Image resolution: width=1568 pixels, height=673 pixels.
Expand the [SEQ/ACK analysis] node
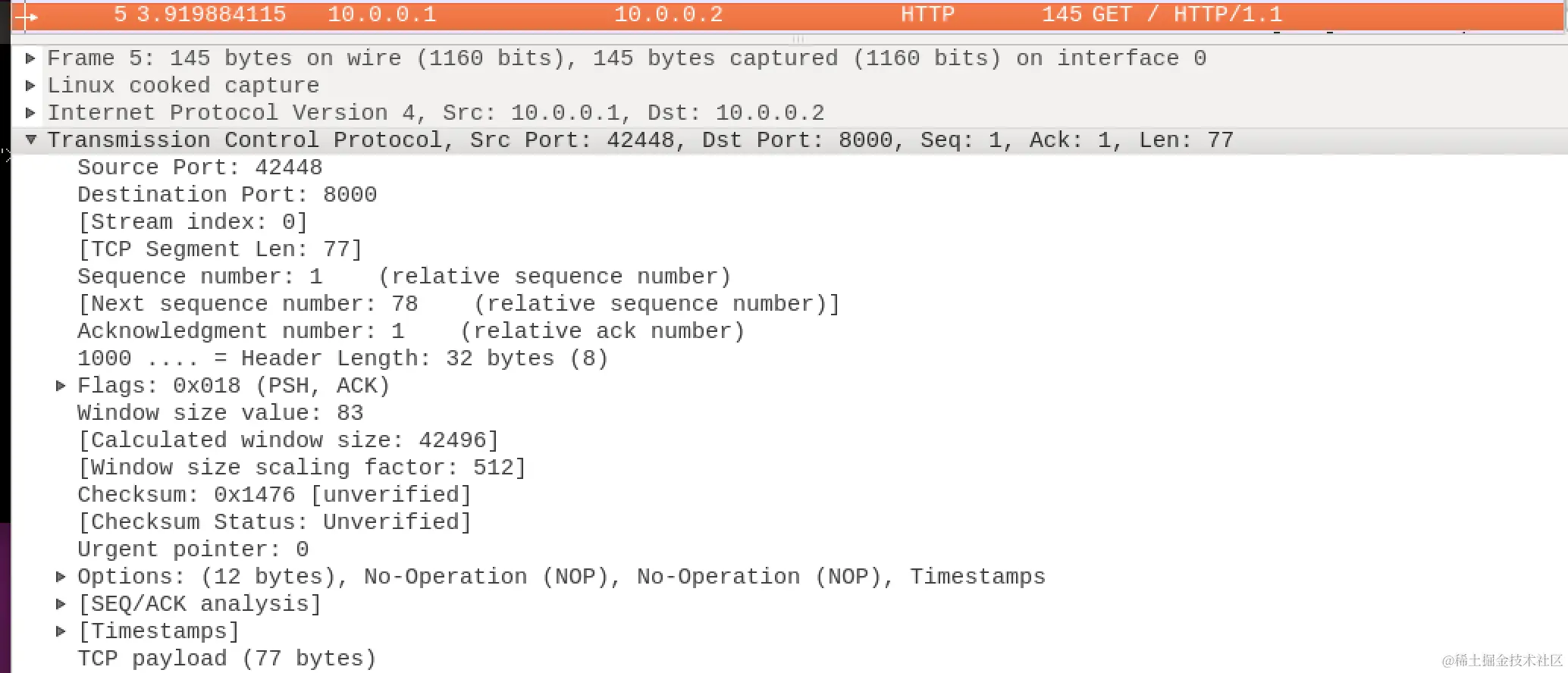pyautogui.click(x=61, y=604)
